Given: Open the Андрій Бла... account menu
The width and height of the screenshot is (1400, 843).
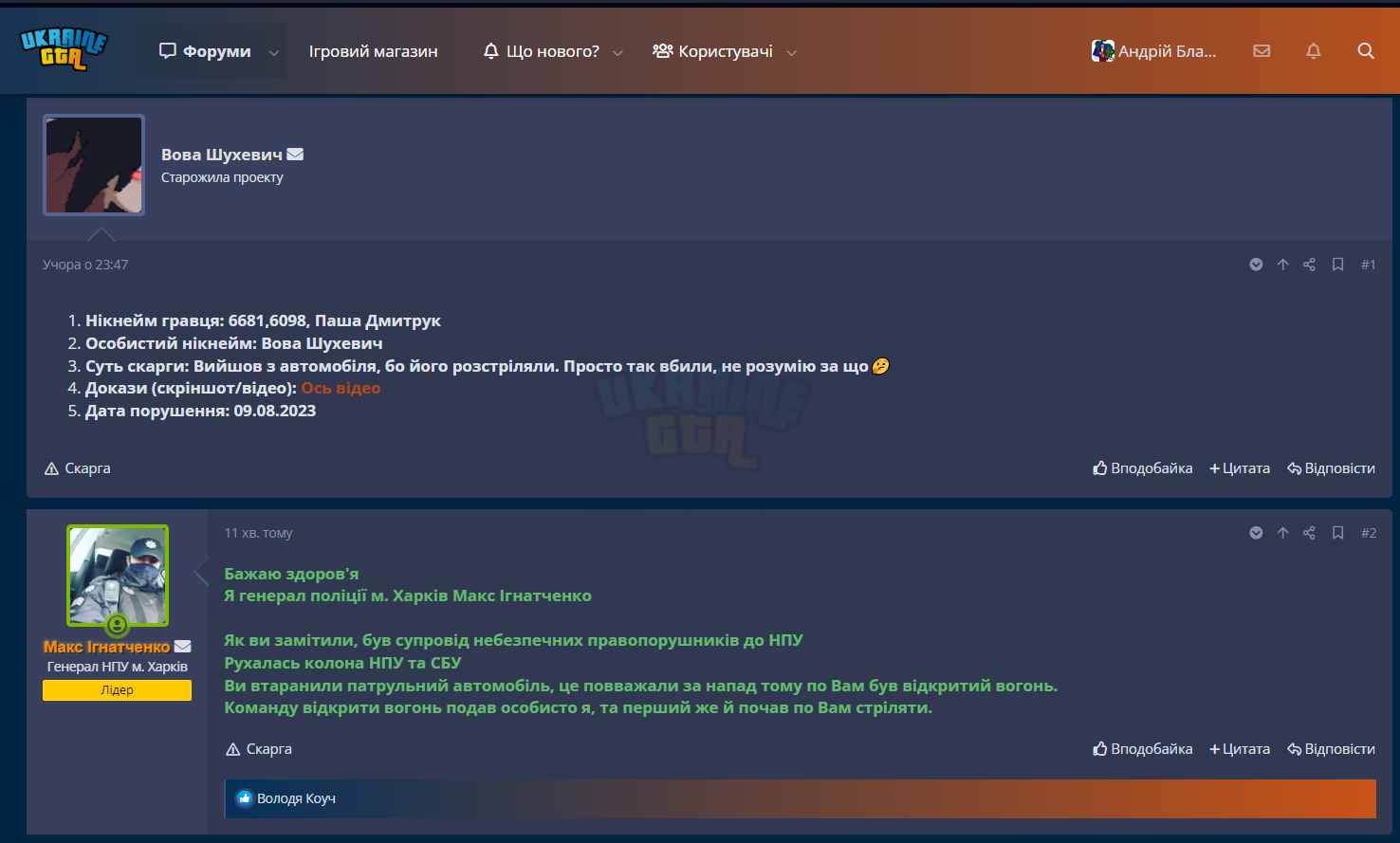Looking at the screenshot, I should coord(1153,51).
